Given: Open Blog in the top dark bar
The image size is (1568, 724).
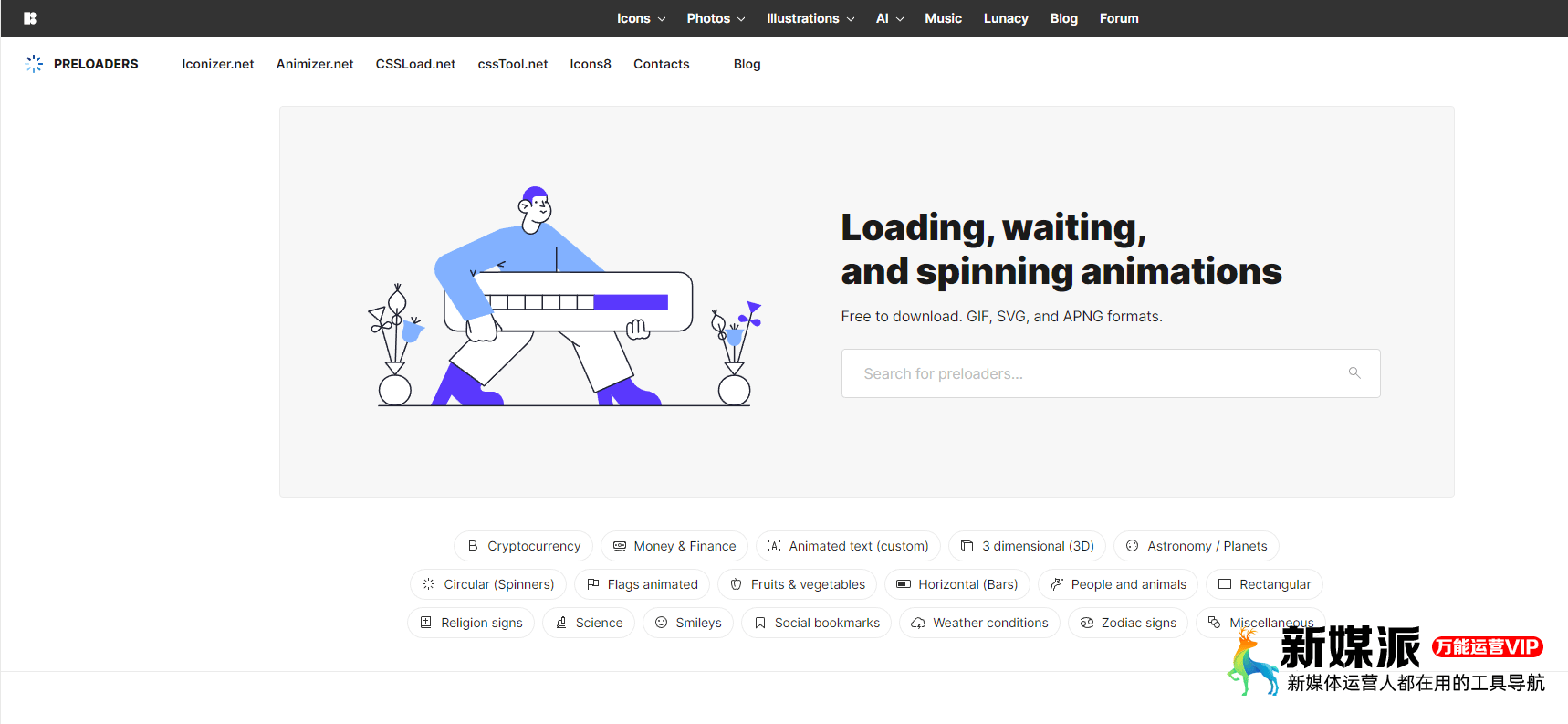Looking at the screenshot, I should click(x=1064, y=18).
